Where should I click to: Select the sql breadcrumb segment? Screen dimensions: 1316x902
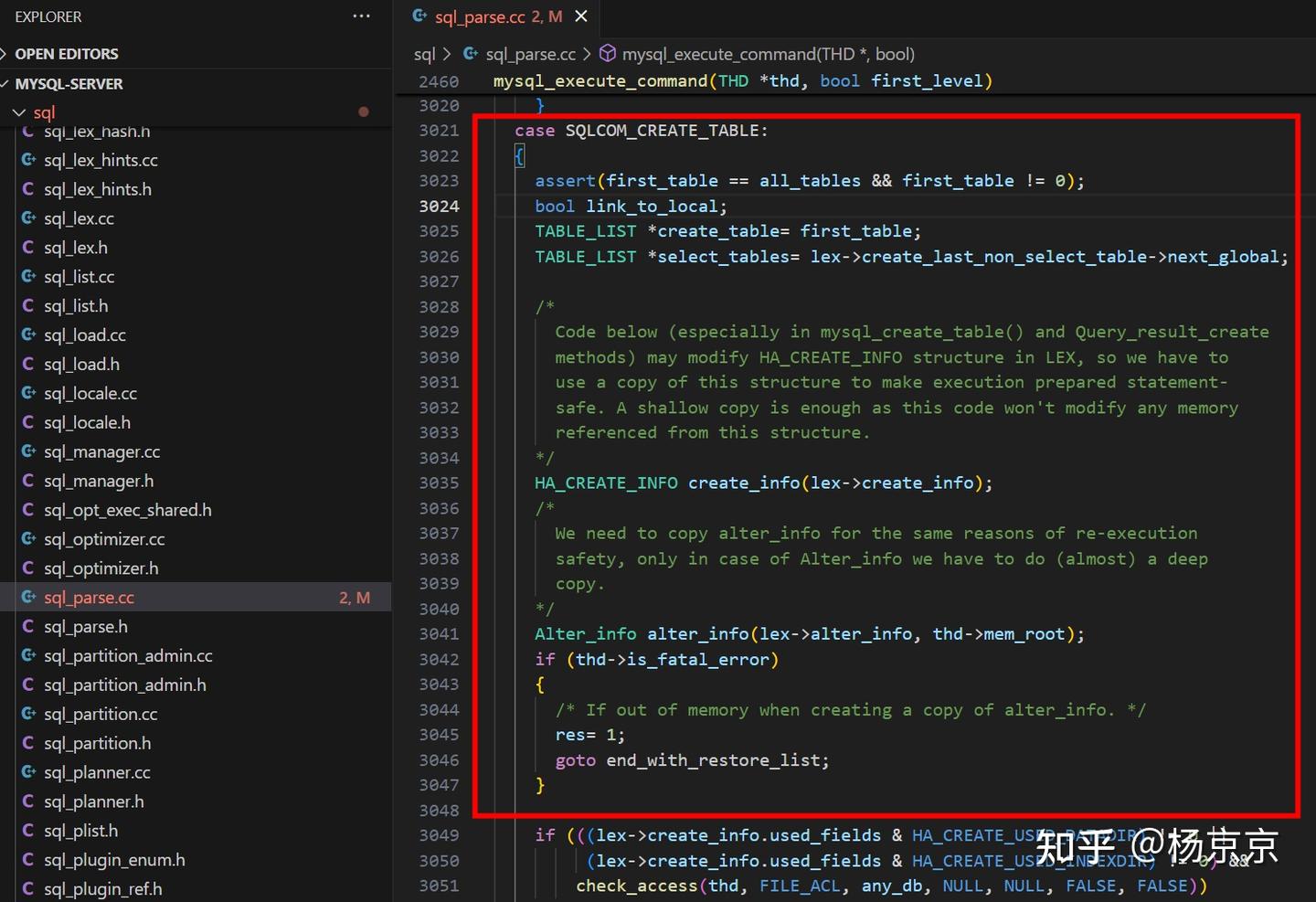click(424, 54)
